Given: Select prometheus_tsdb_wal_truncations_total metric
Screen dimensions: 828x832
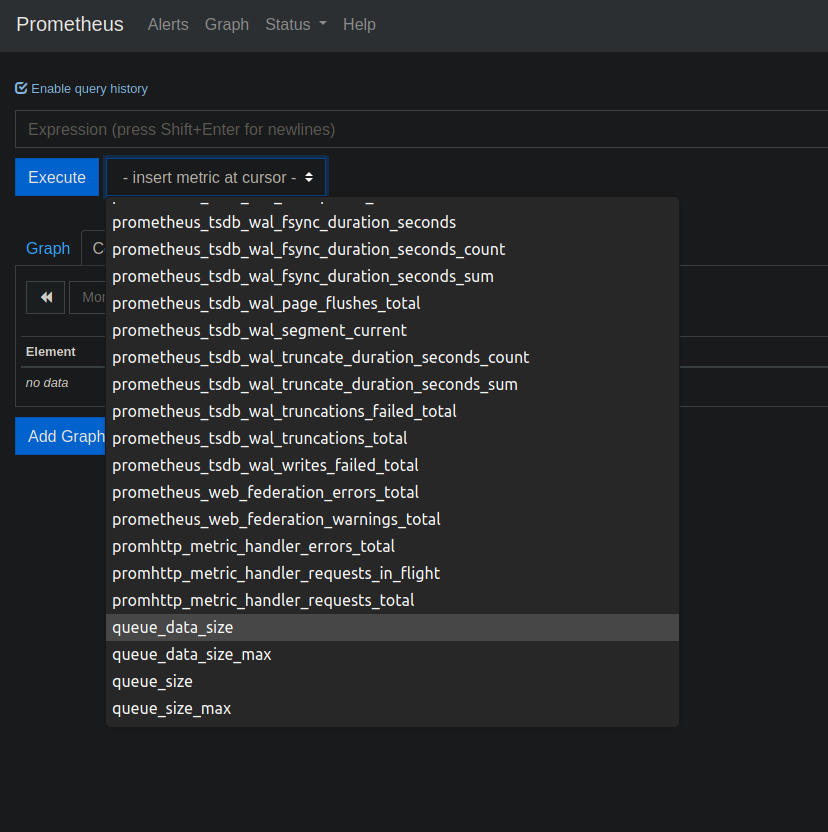Looking at the screenshot, I should point(392,438).
